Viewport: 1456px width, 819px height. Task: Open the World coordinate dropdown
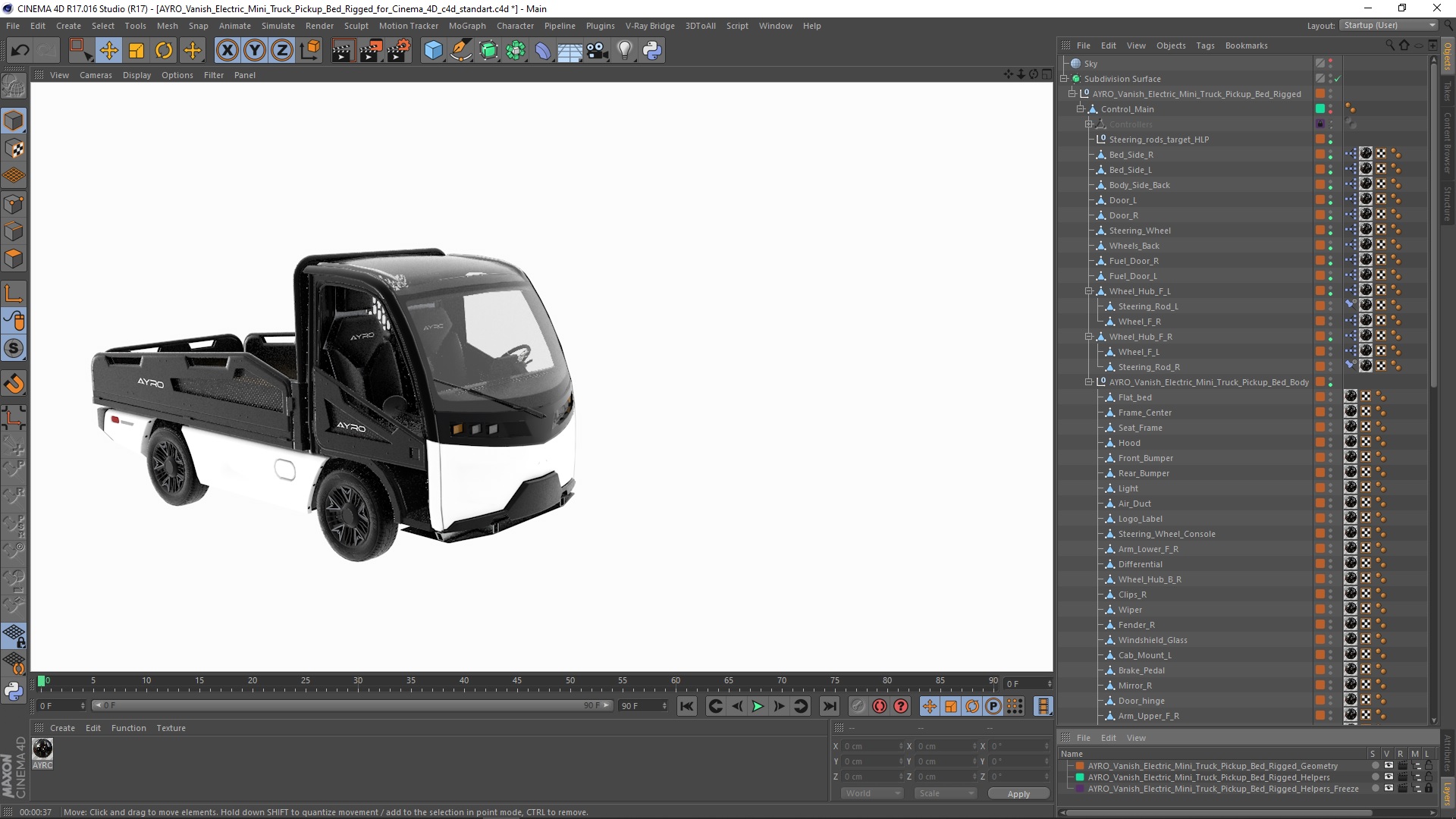click(x=872, y=793)
